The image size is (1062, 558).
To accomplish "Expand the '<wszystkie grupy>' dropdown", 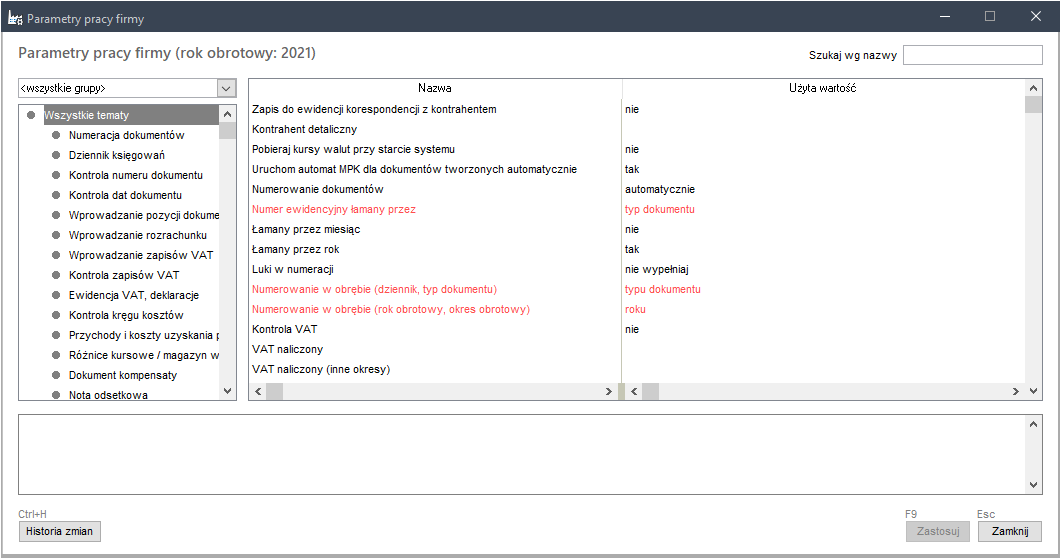I will 226,88.
